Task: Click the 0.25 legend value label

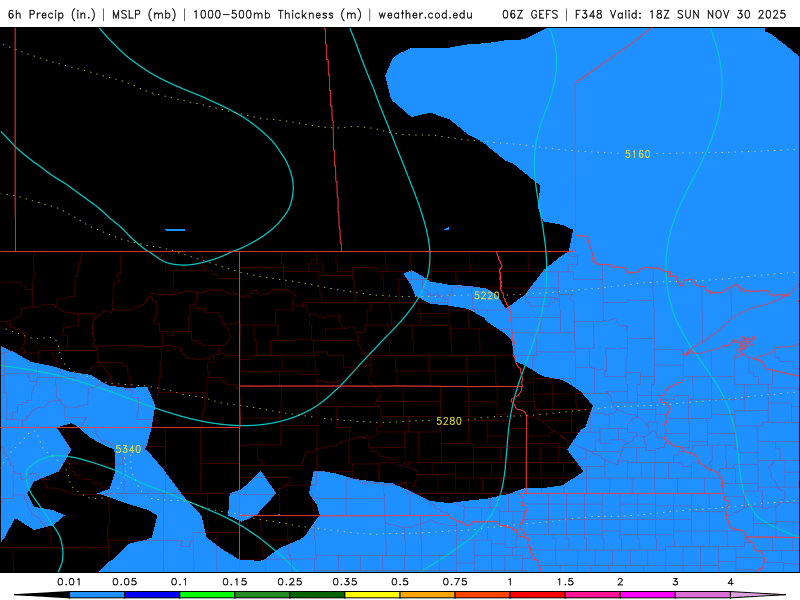Action: coord(290,582)
